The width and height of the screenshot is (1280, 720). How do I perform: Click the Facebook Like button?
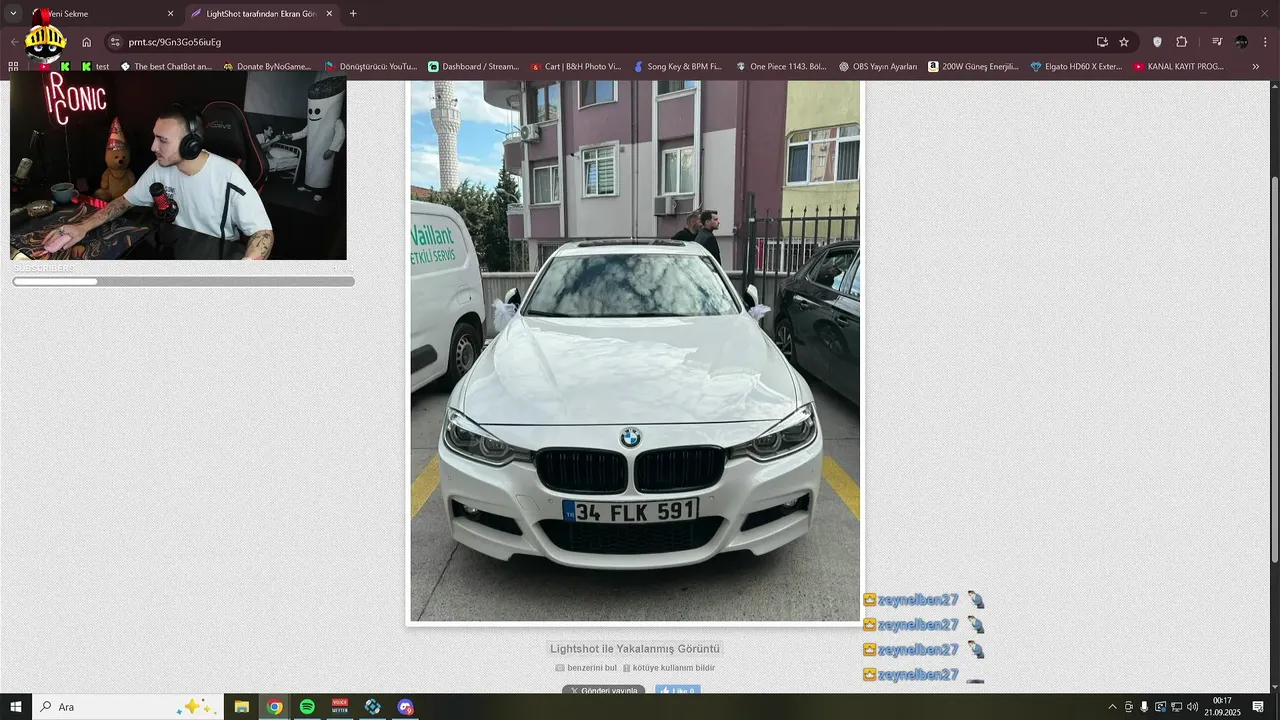pos(678,690)
